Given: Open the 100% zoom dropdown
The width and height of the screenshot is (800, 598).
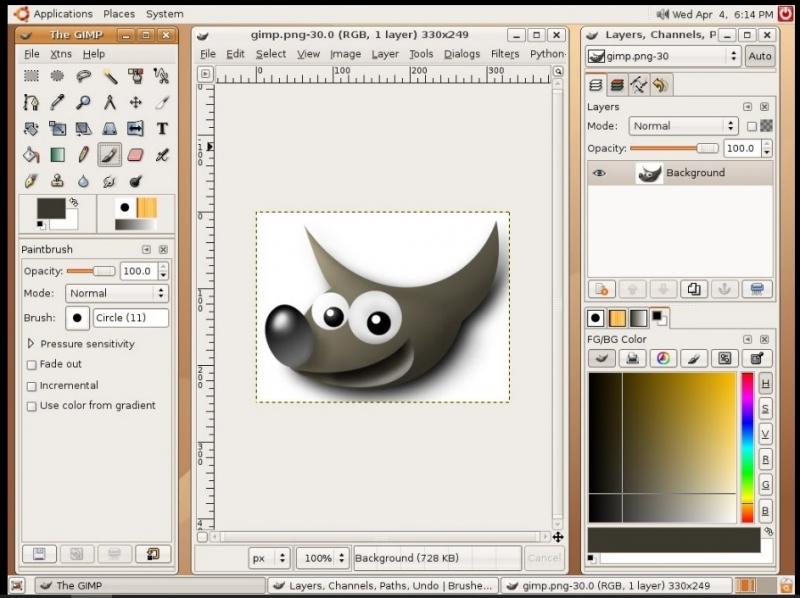Looking at the screenshot, I should point(324,558).
